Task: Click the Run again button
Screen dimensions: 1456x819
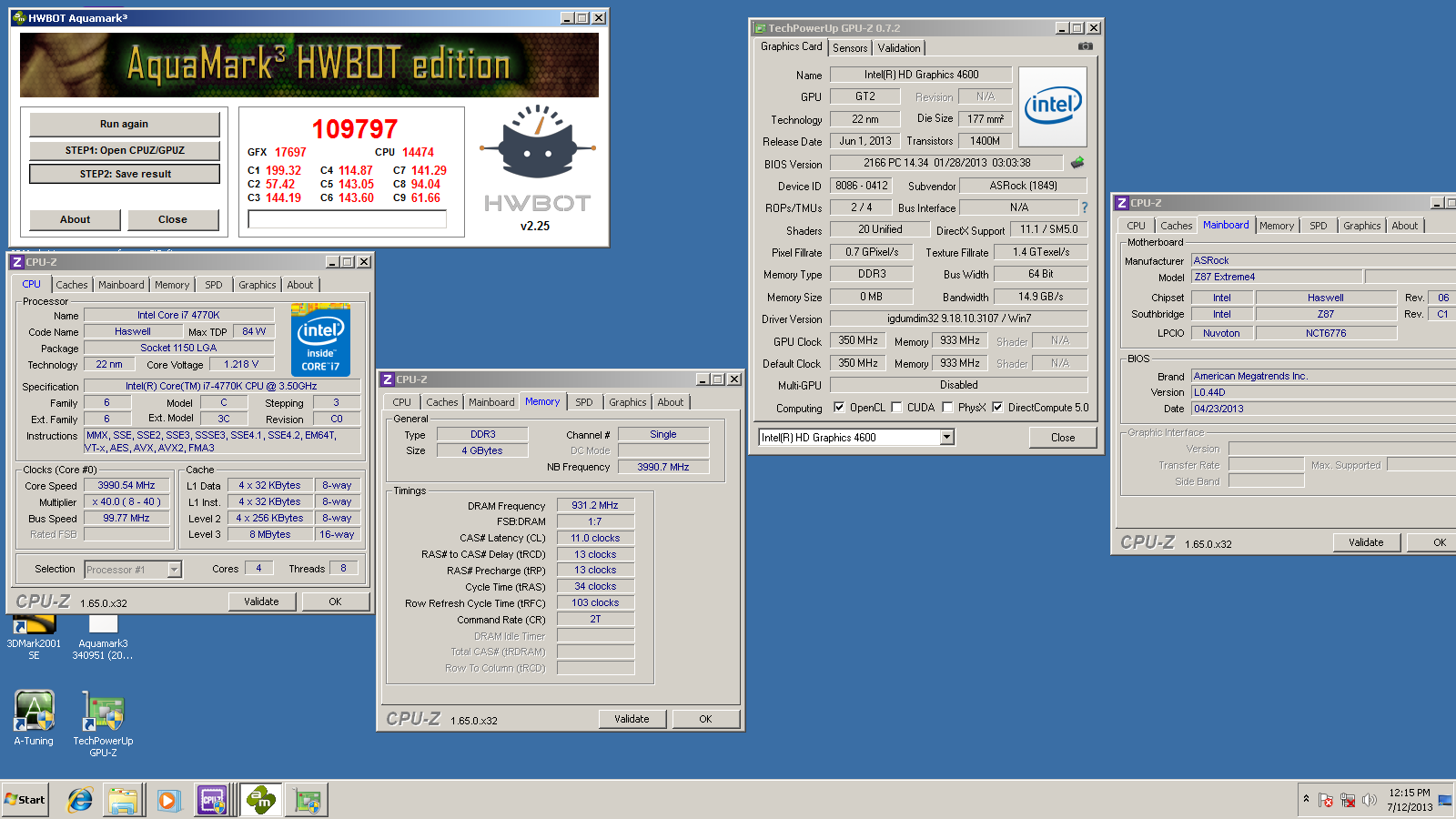Action: tap(125, 124)
